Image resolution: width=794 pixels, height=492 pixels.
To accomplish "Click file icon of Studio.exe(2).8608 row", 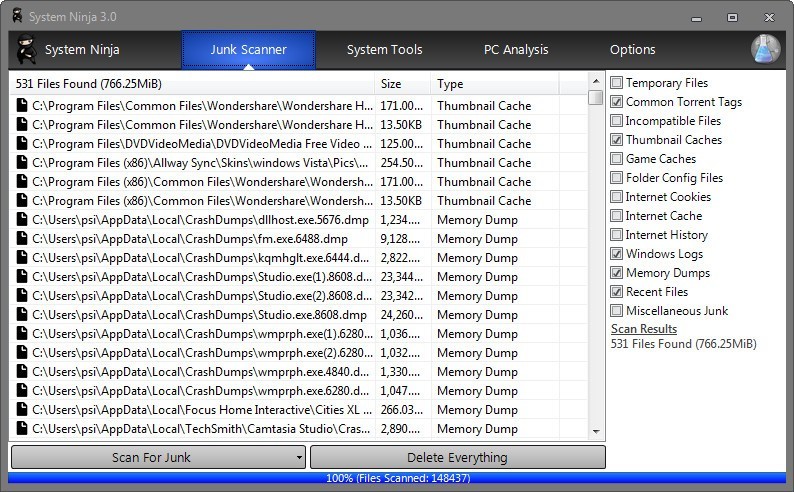I will pyautogui.click(x=22, y=296).
